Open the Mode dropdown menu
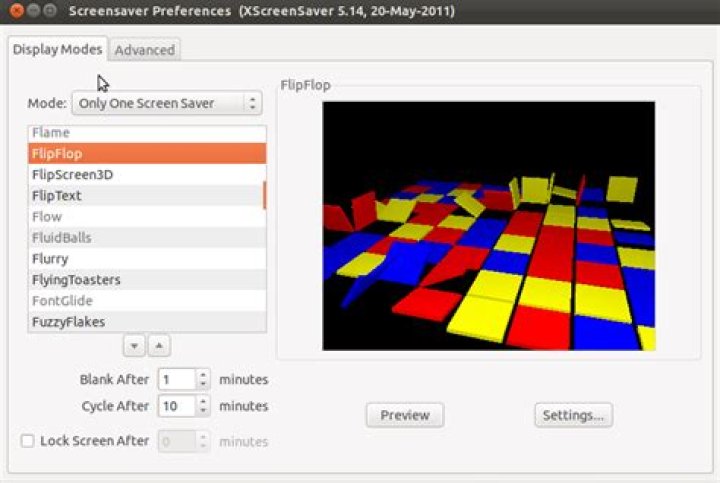 pos(167,103)
